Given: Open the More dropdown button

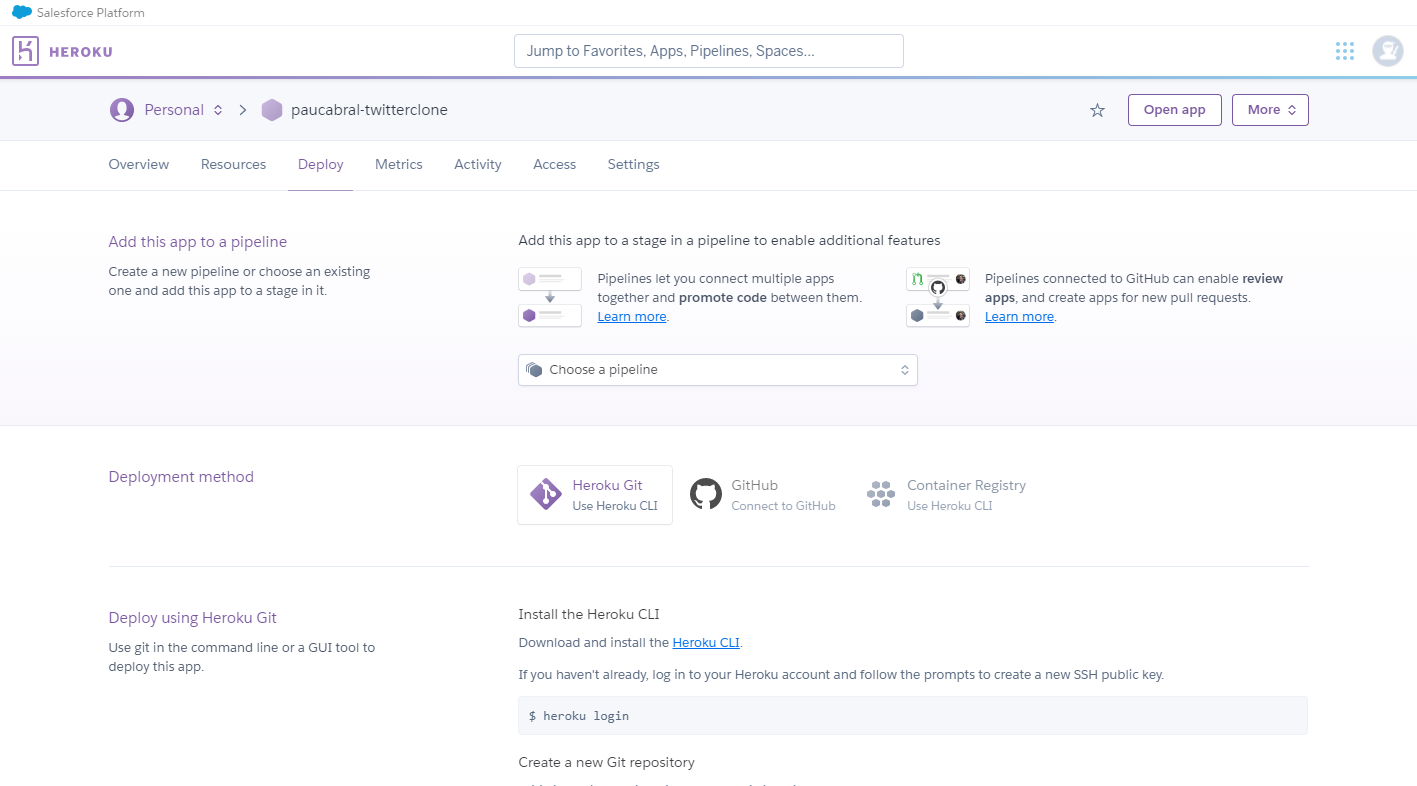Looking at the screenshot, I should click(1270, 110).
